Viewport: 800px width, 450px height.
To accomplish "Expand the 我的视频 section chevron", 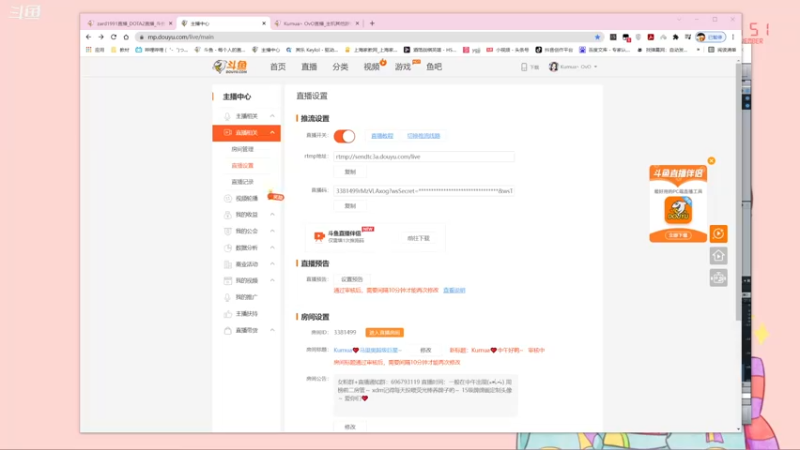I will (272, 281).
